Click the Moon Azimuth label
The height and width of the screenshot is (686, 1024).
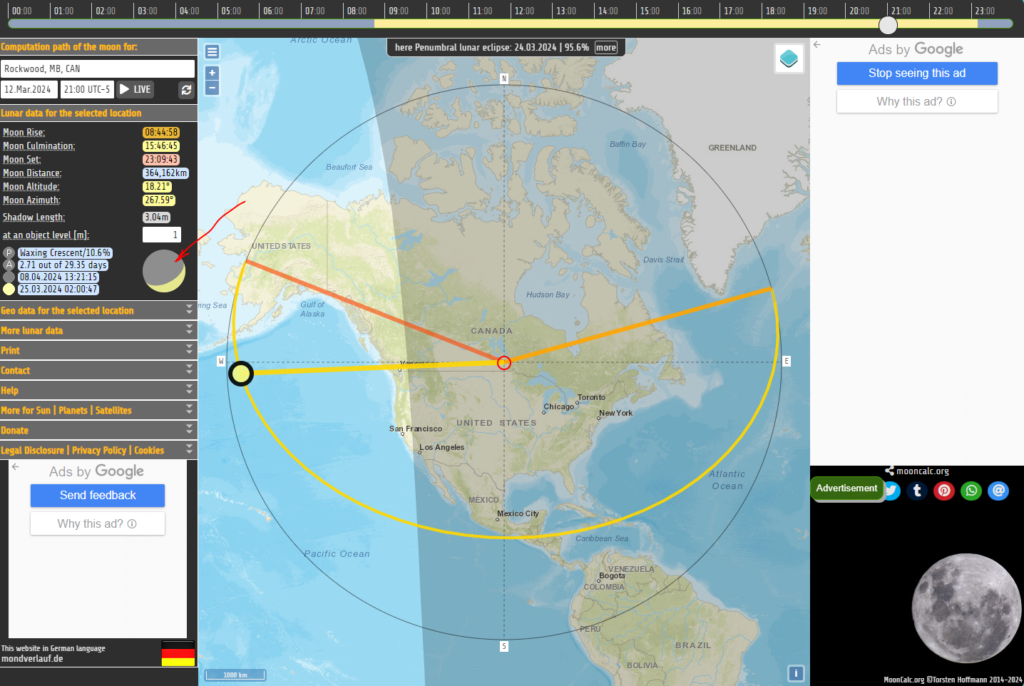pyautogui.click(x=31, y=201)
